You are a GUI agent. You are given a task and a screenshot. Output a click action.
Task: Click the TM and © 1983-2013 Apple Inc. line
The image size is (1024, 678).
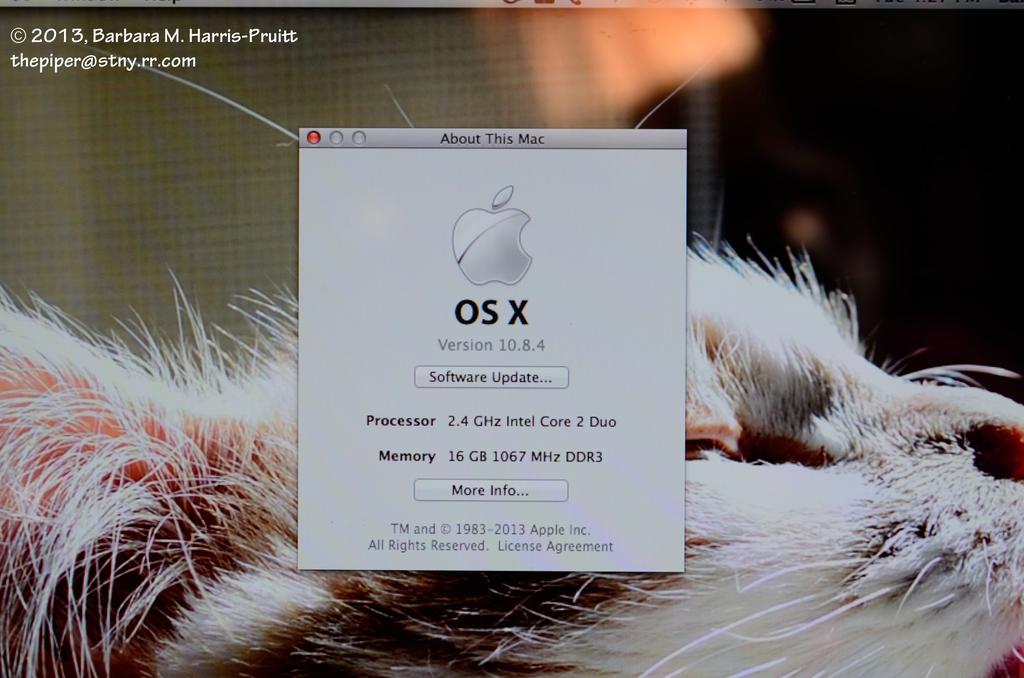coord(490,529)
